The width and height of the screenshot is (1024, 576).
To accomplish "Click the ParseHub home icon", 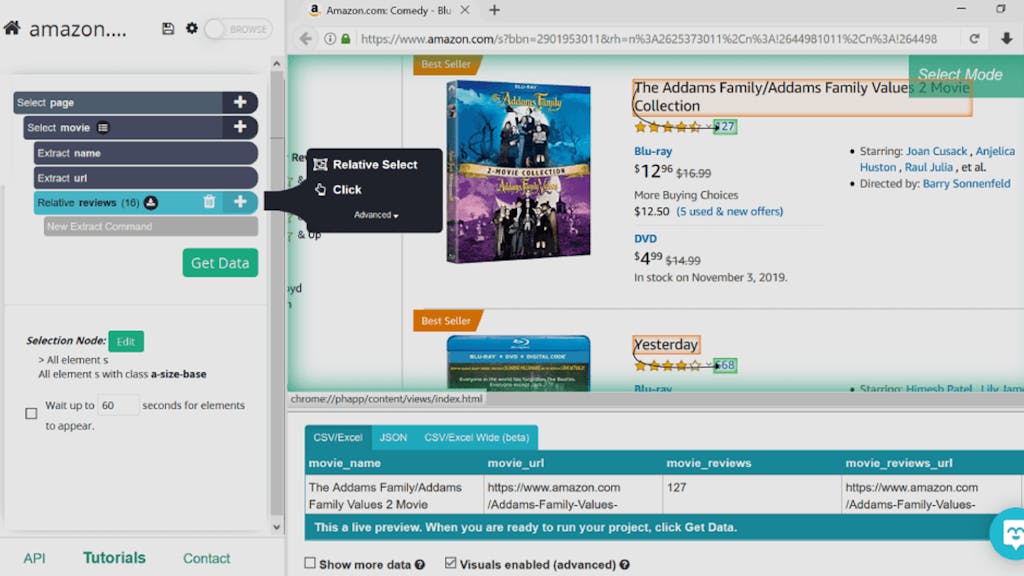I will (x=12, y=28).
